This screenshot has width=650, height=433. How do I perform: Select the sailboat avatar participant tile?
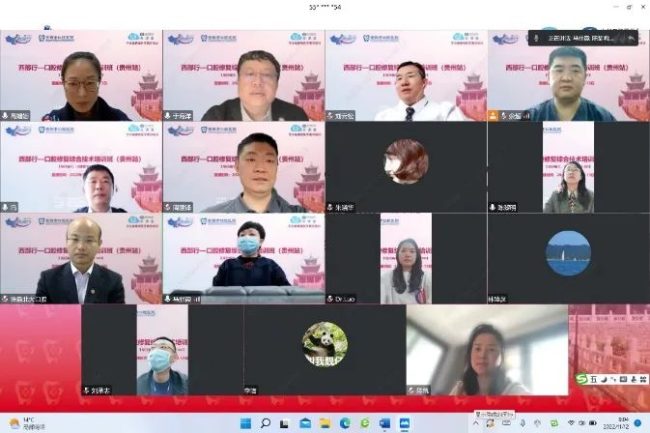click(567, 253)
